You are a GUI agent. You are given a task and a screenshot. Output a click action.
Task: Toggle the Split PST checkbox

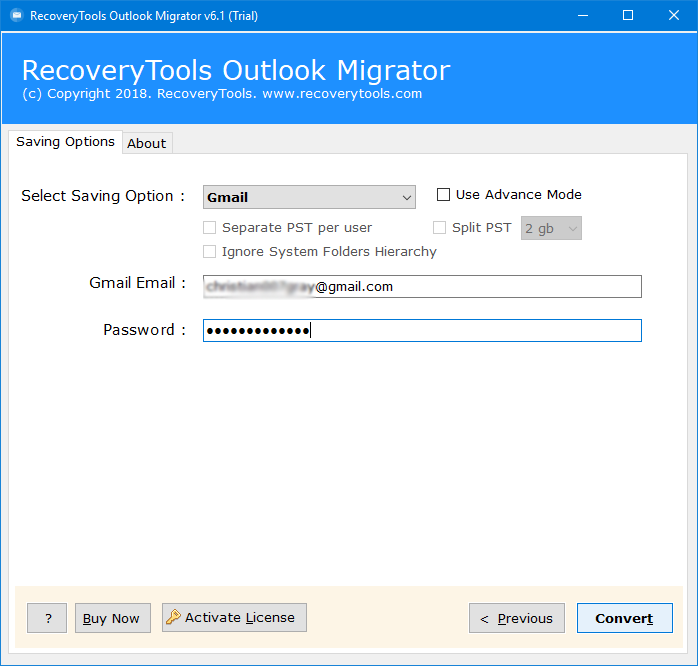(x=439, y=227)
